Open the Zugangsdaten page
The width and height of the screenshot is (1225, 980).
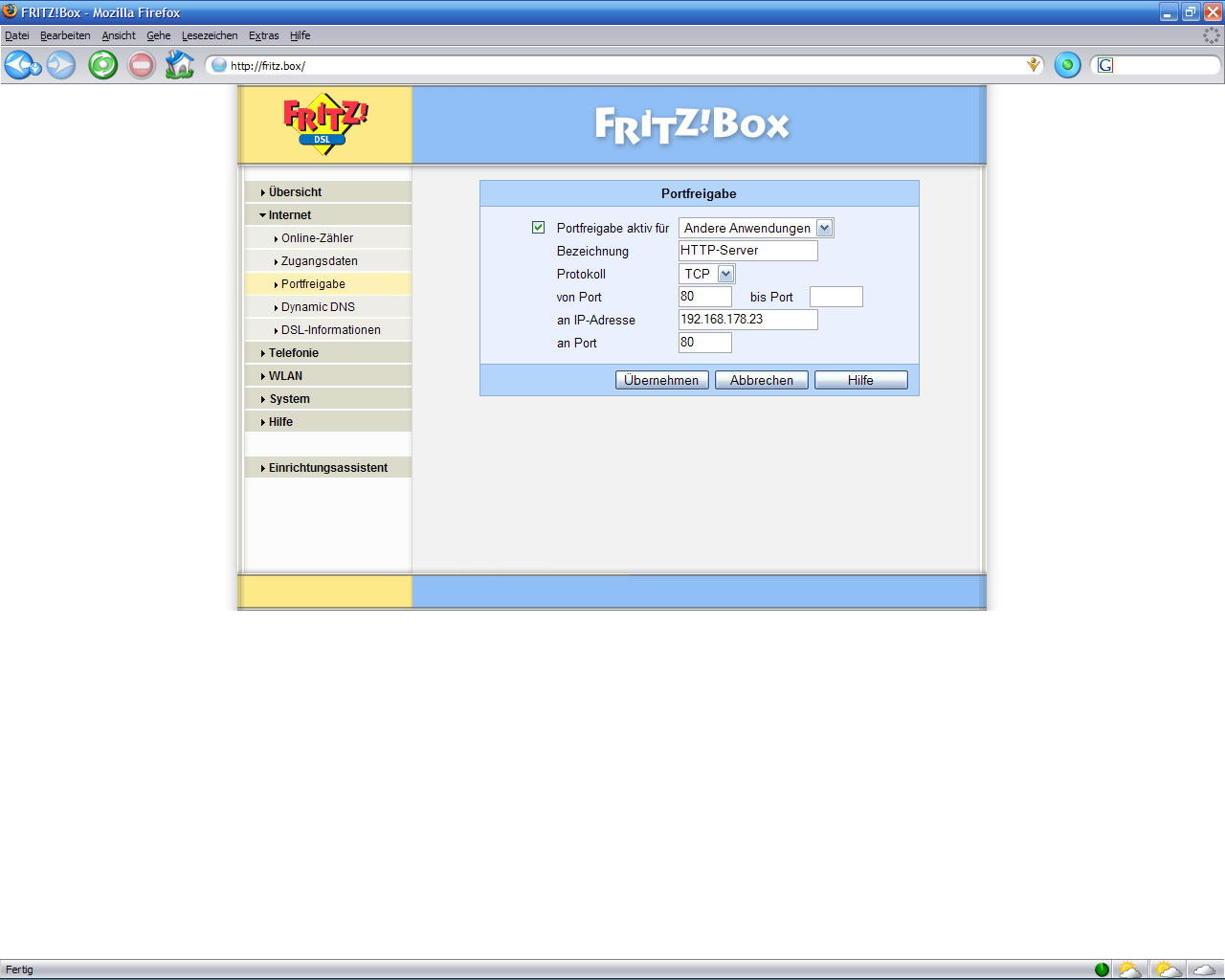(x=327, y=261)
